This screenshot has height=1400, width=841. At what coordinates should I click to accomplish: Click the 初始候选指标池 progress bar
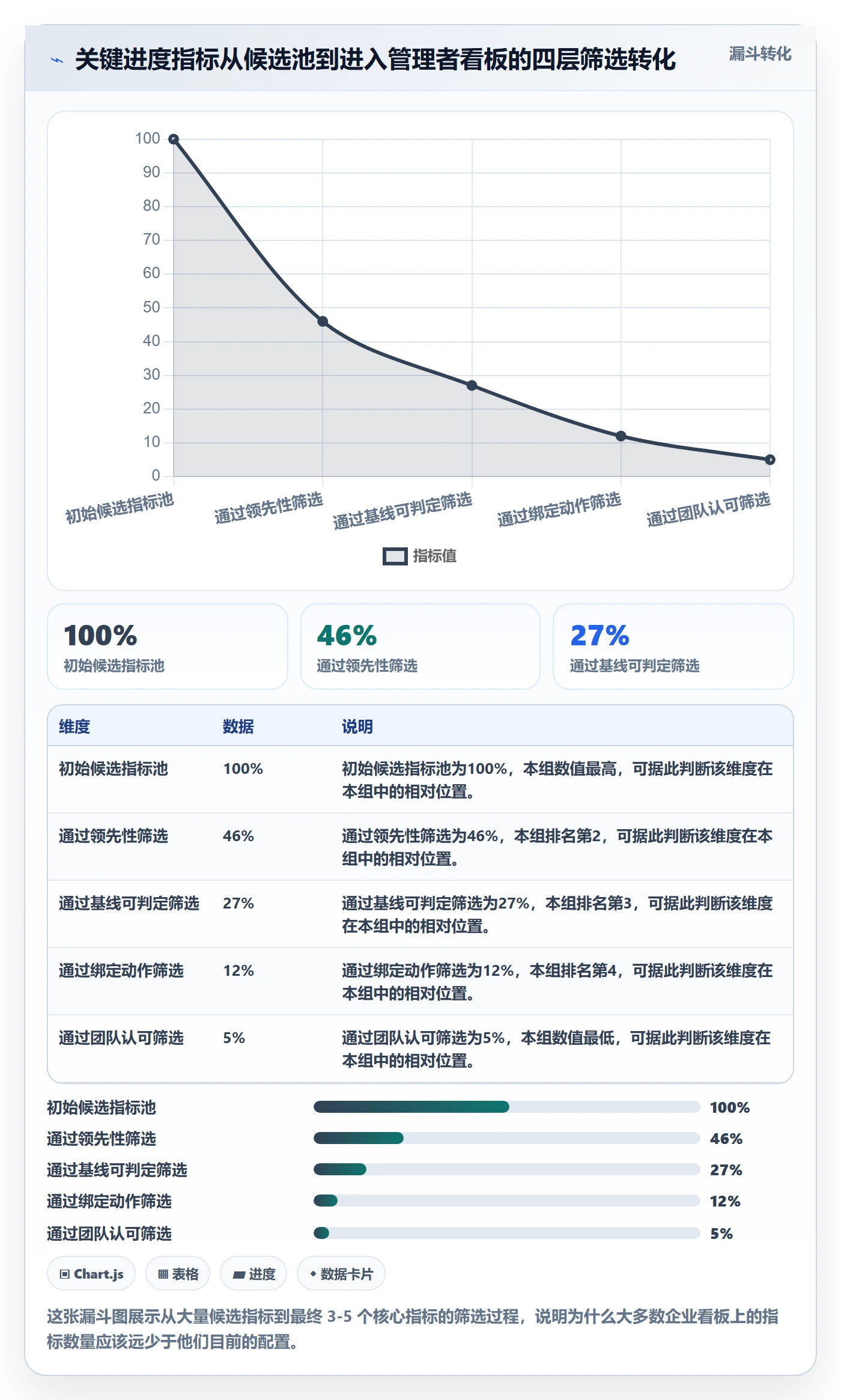click(x=506, y=1107)
